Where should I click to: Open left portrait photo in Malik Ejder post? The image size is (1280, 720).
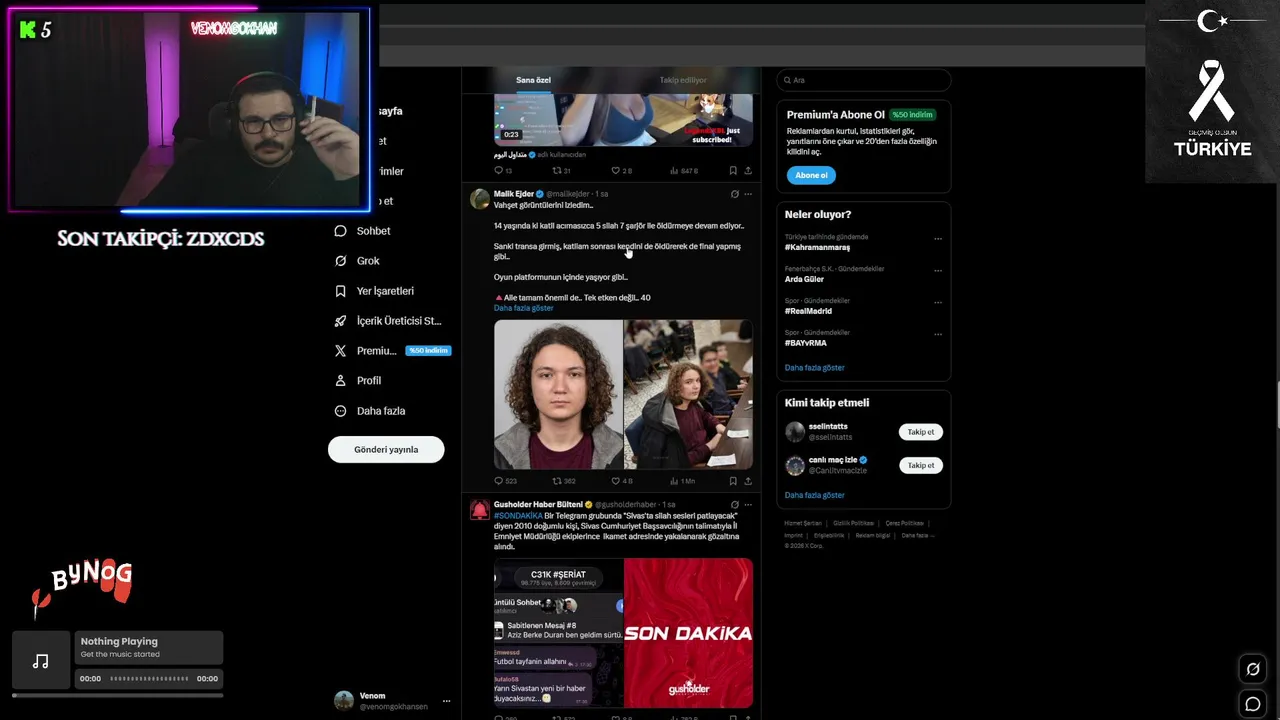point(558,395)
